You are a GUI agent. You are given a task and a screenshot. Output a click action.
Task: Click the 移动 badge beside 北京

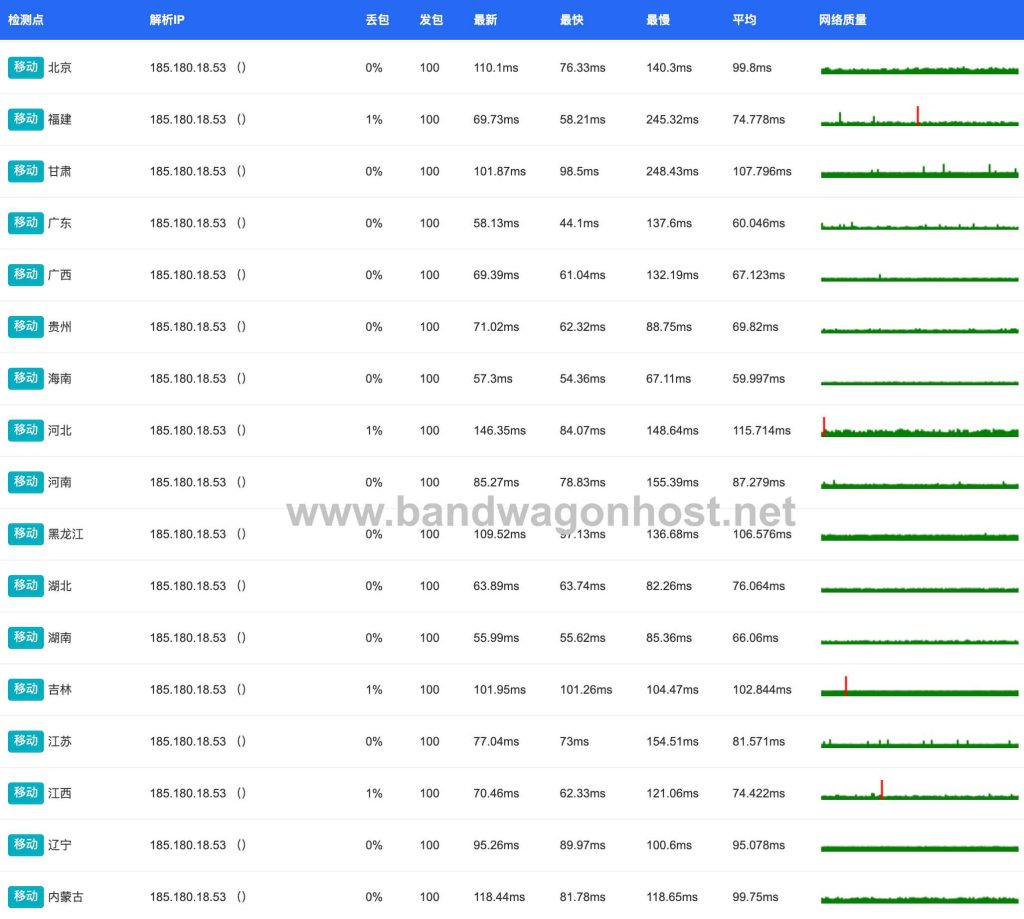[x=25, y=67]
